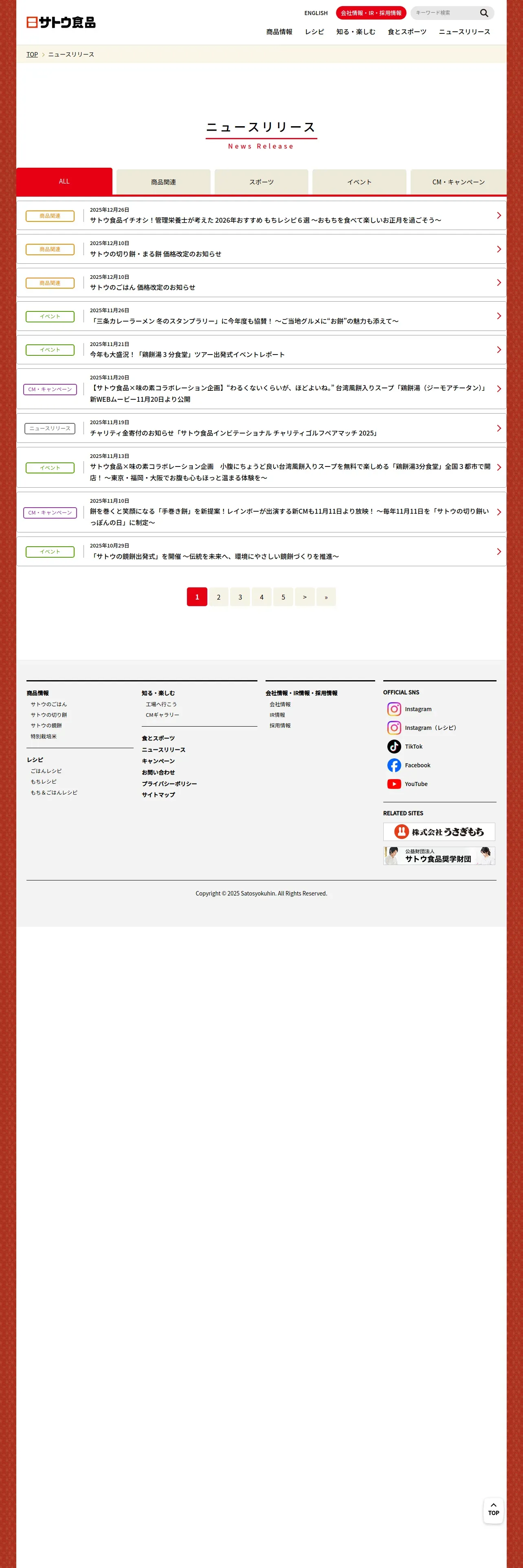Screen dimensions: 523x1568
Task: Open footer link お問い合わせ
Action: 158,773
